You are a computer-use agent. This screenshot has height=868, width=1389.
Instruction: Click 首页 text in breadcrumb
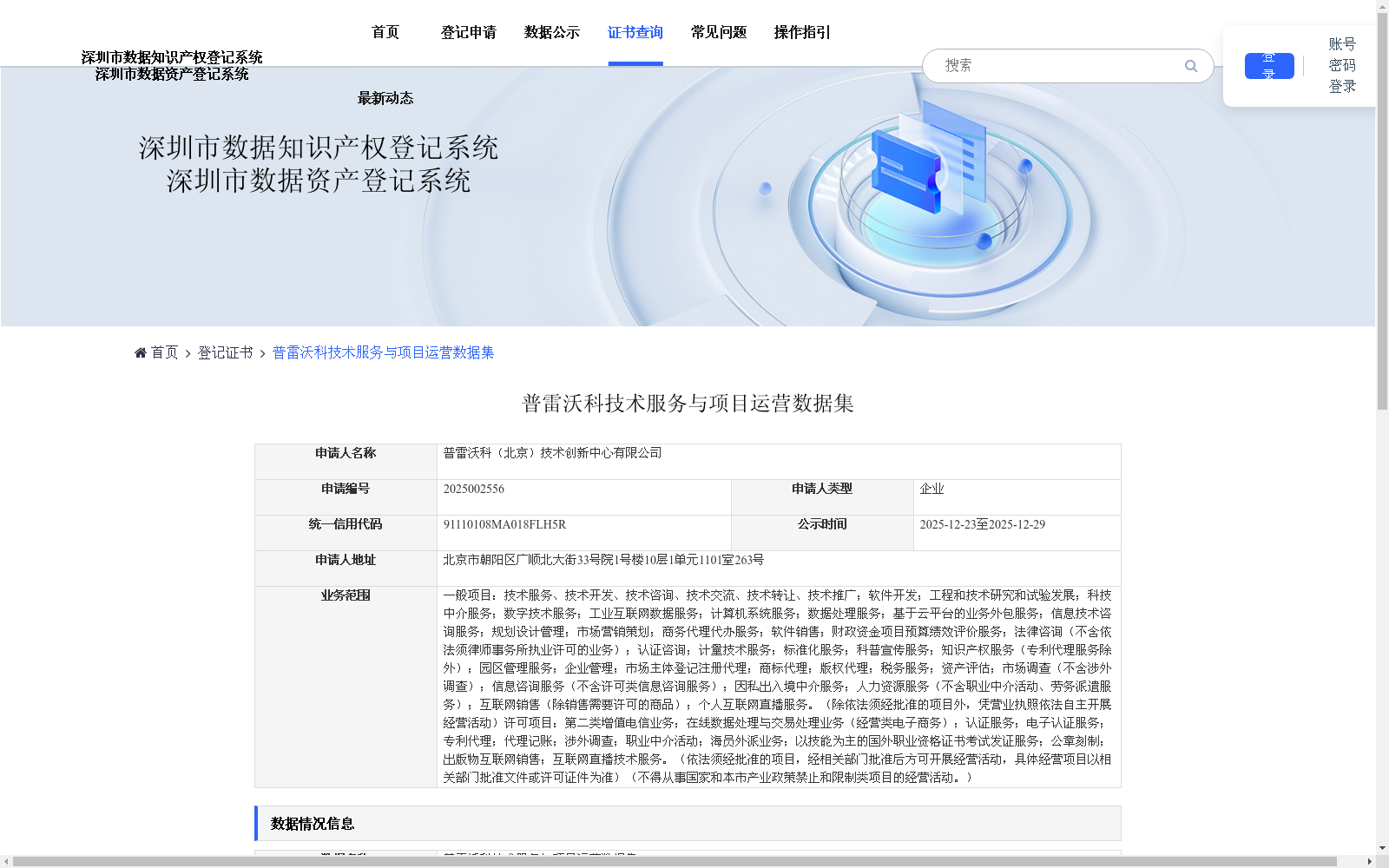(164, 352)
